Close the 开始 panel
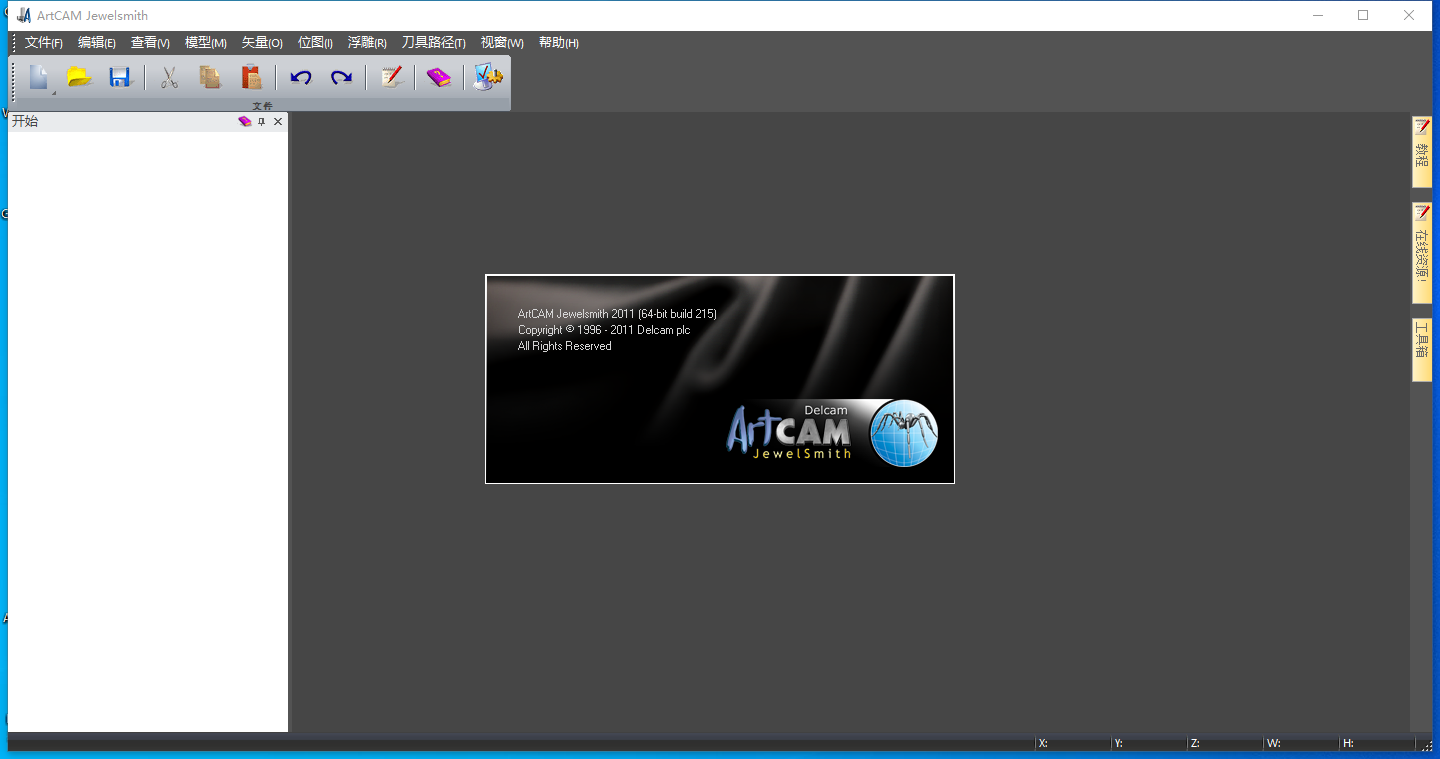Image resolution: width=1440 pixels, height=759 pixels. (278, 121)
